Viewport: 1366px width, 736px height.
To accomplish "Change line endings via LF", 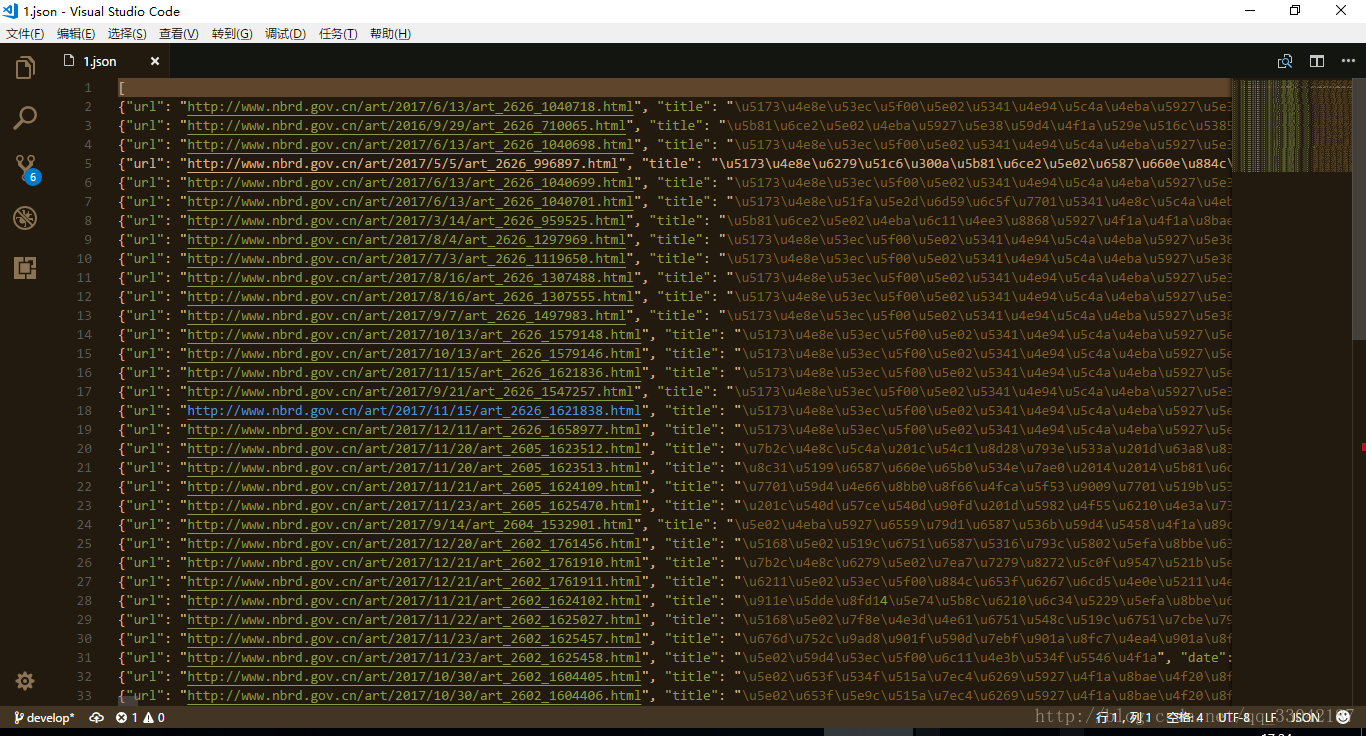I will (1270, 718).
